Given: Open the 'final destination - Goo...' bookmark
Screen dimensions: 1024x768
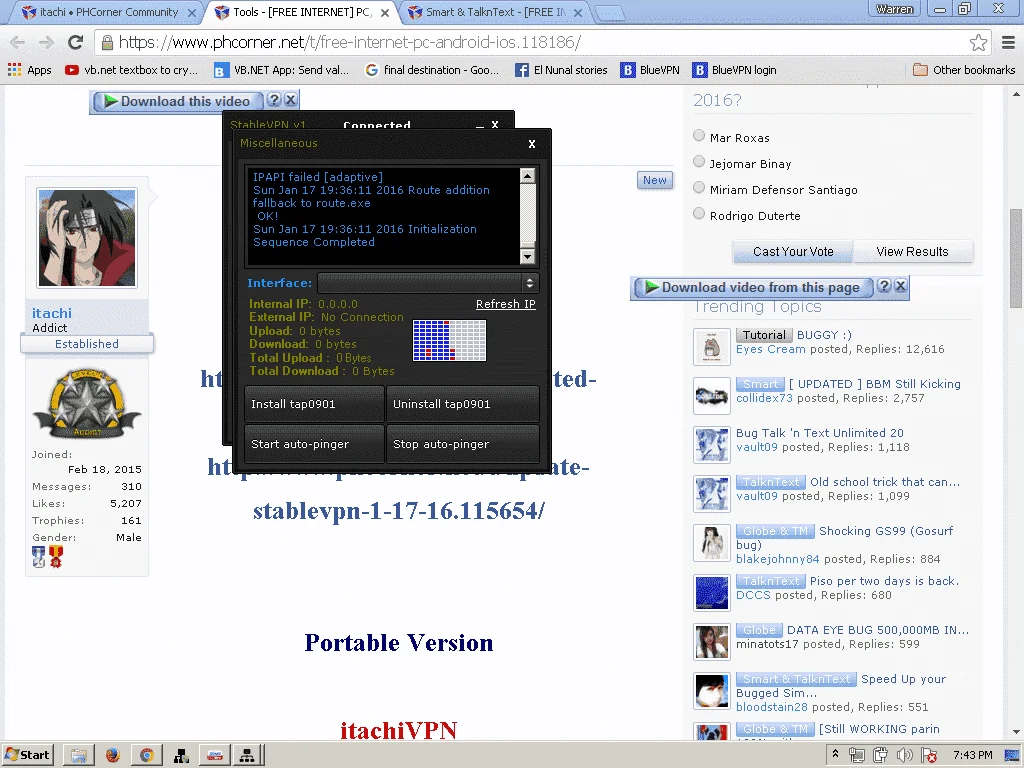Looking at the screenshot, I should (432, 70).
